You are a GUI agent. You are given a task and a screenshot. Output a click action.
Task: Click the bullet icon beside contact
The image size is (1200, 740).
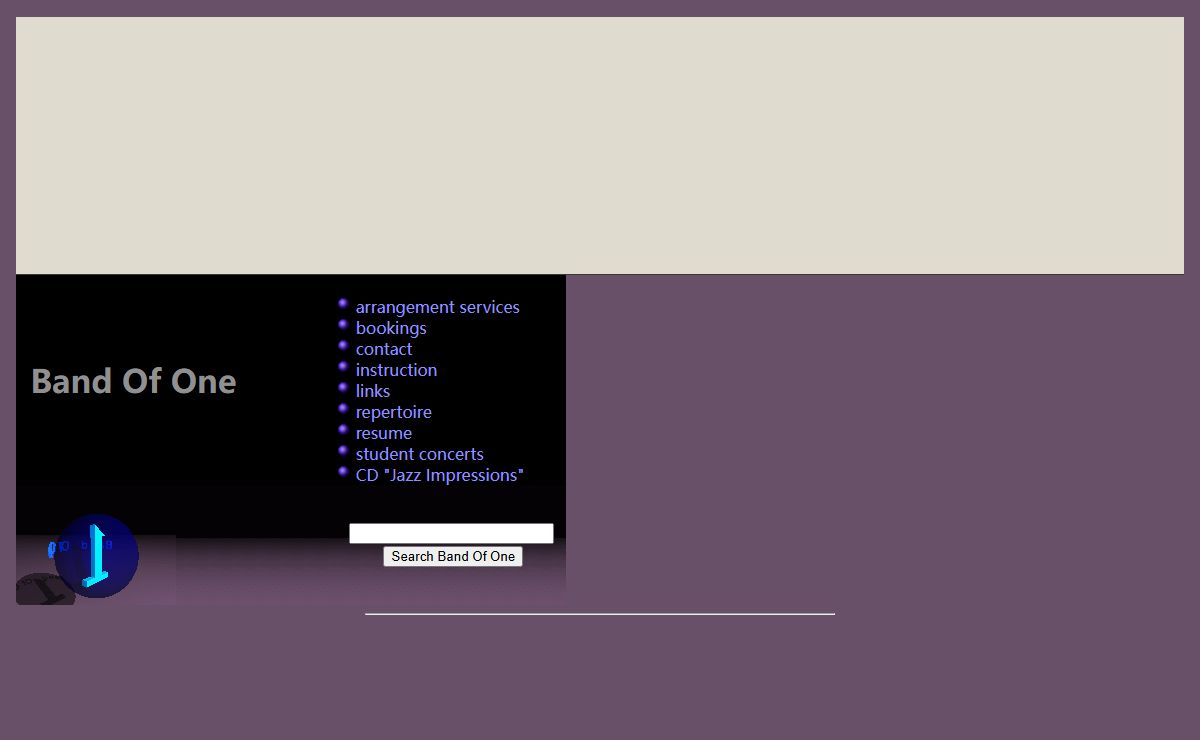(x=343, y=345)
